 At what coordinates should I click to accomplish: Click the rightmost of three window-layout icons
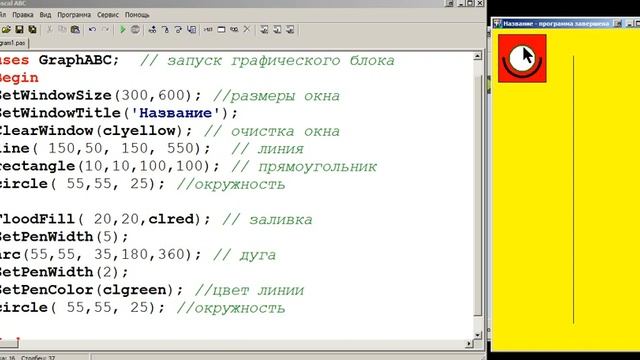(290, 30)
